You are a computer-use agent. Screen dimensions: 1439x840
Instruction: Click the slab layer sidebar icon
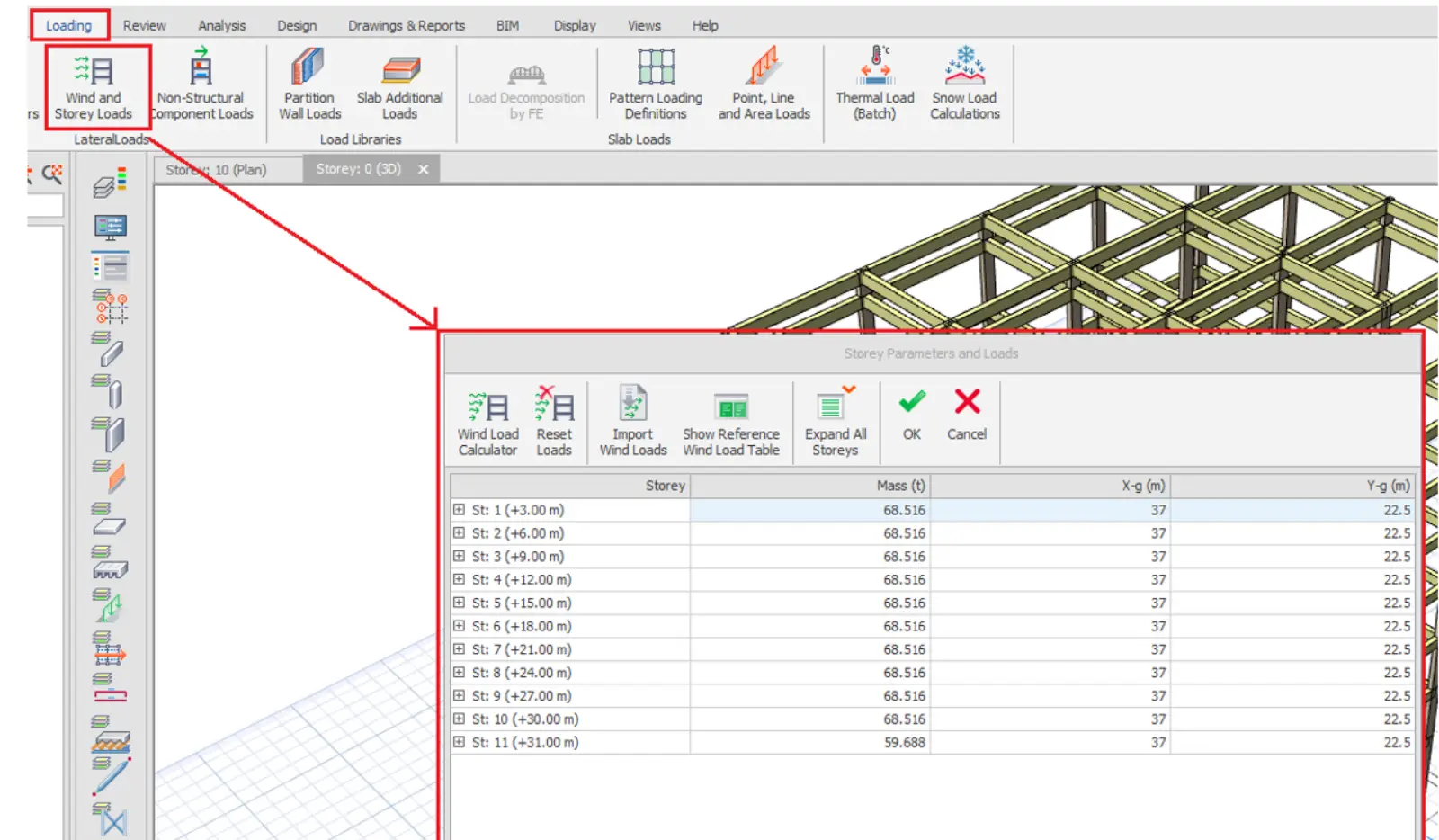[x=109, y=521]
